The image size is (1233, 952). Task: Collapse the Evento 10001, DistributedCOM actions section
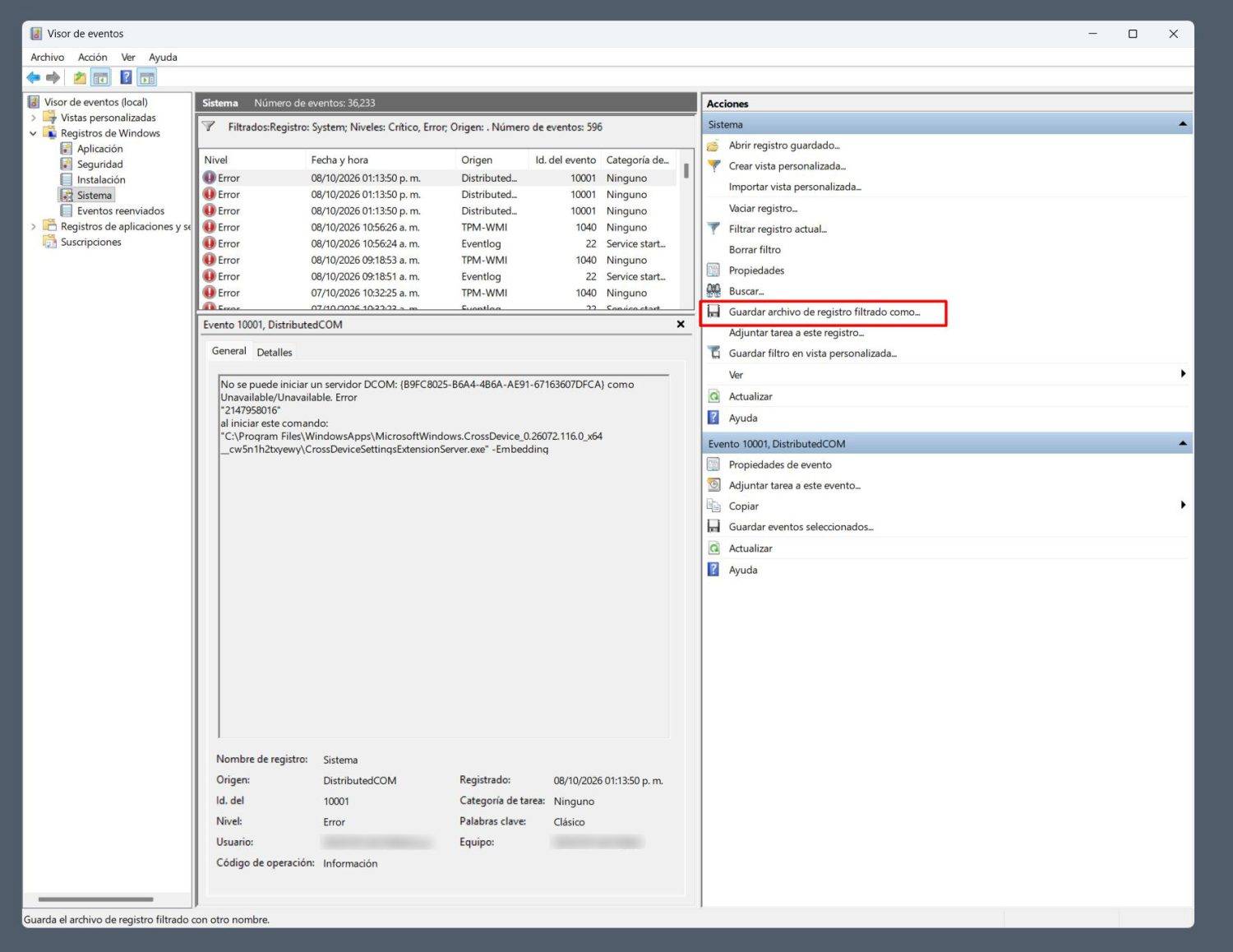tap(1182, 443)
